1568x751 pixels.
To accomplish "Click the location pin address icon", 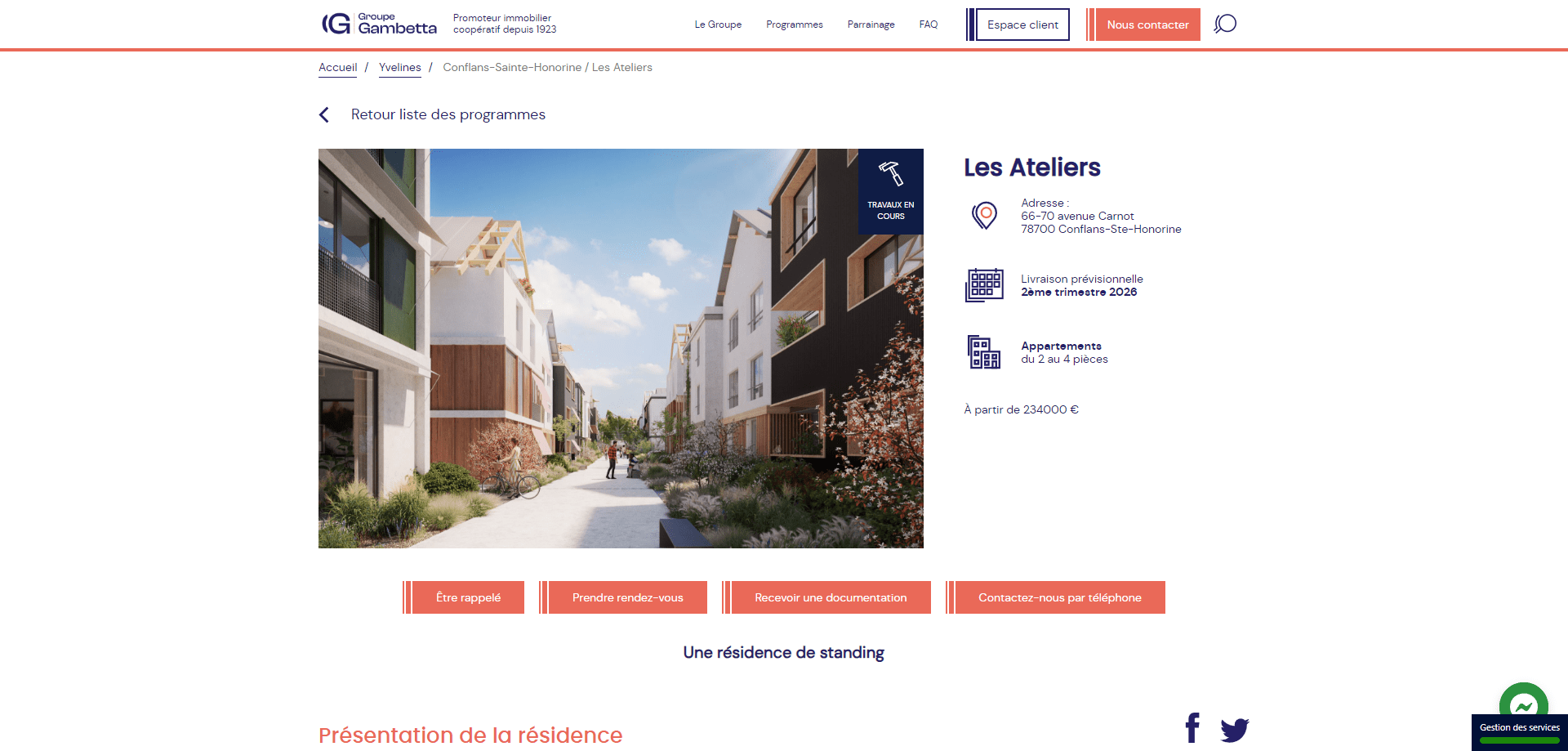I will (x=984, y=216).
